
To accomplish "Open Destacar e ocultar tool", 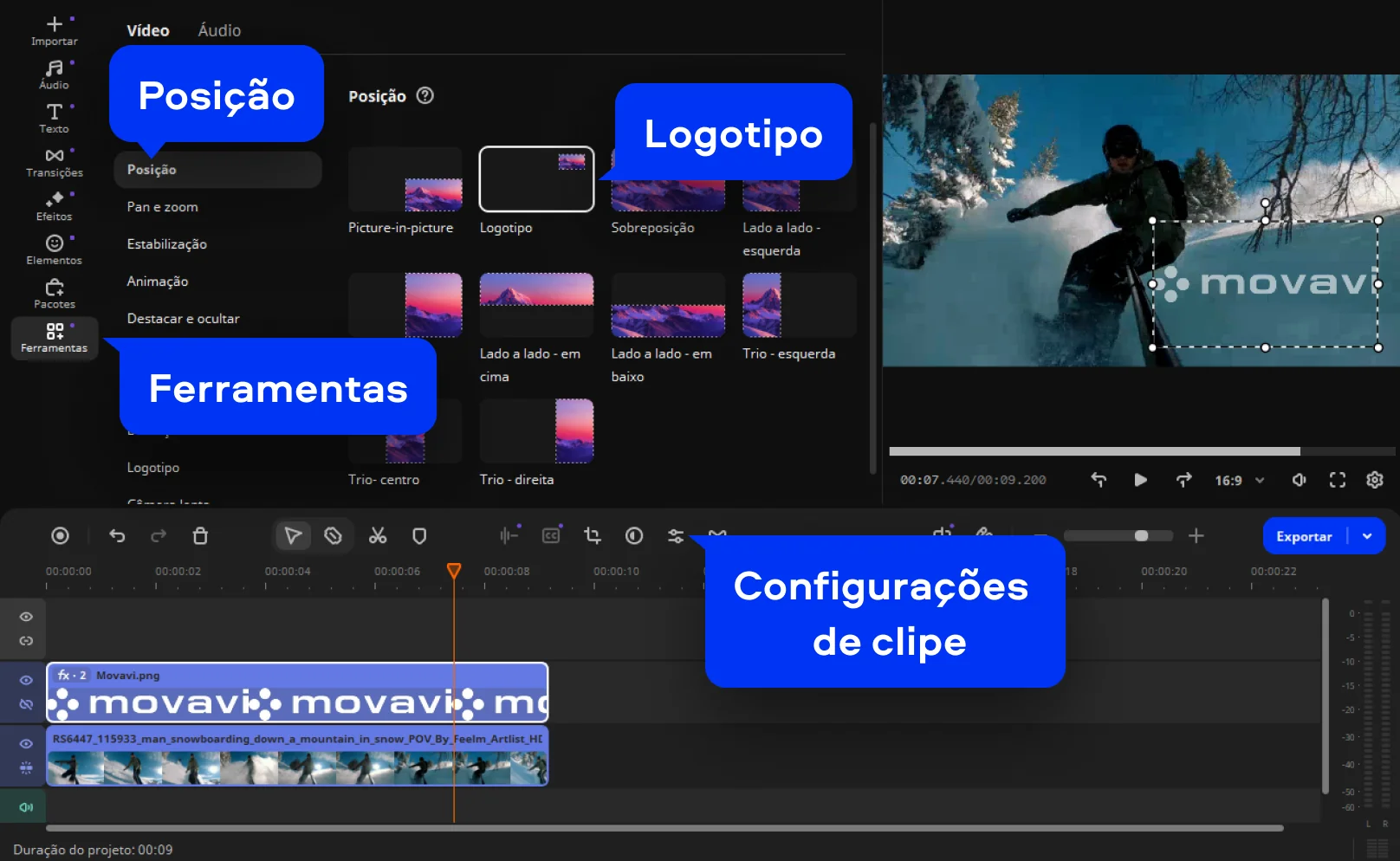I will point(183,319).
